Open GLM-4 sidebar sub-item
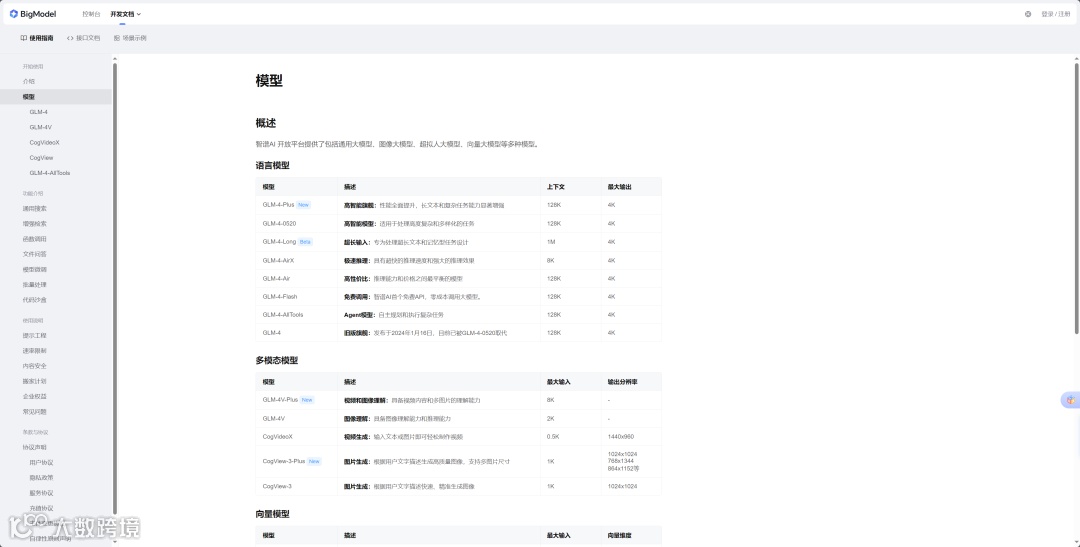Viewport: 1080px width, 547px height. coord(39,112)
